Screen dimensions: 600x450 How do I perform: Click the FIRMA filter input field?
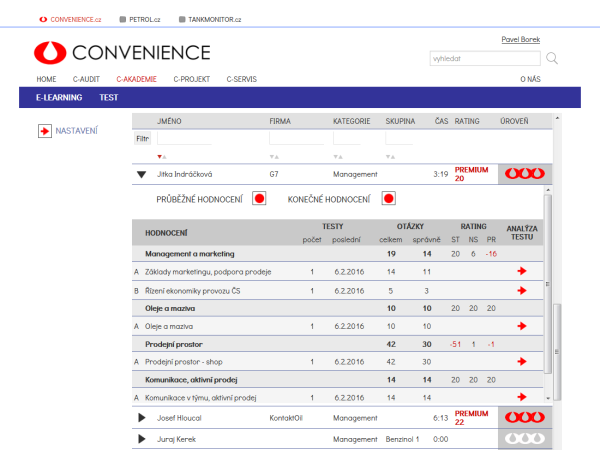(x=297, y=139)
